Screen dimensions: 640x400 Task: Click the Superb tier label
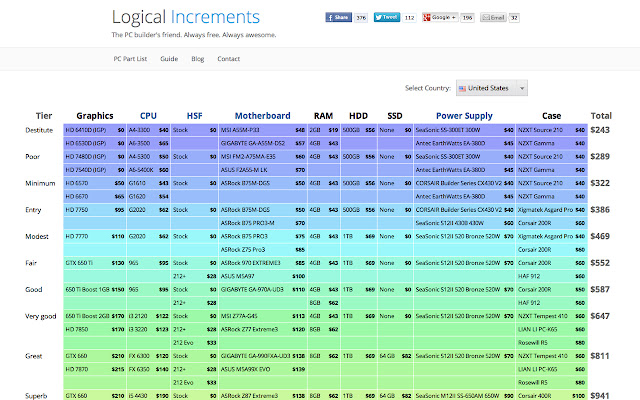[x=36, y=396]
